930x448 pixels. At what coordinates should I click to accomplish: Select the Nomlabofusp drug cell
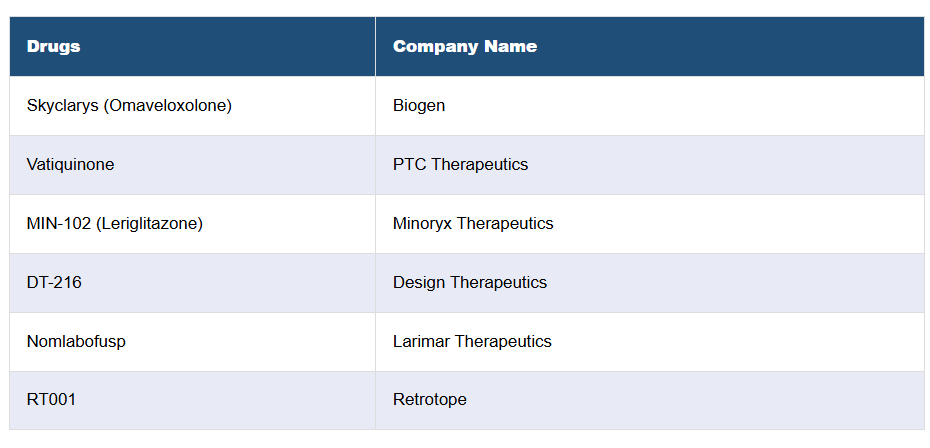click(76, 341)
